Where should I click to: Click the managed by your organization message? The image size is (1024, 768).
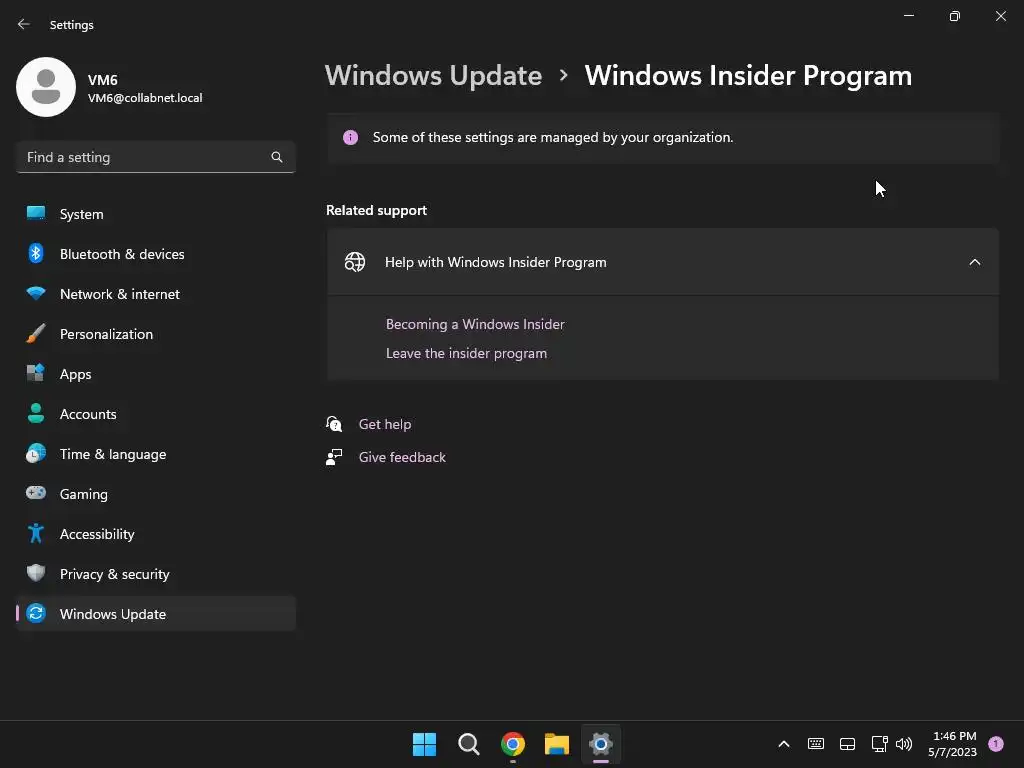(x=552, y=137)
